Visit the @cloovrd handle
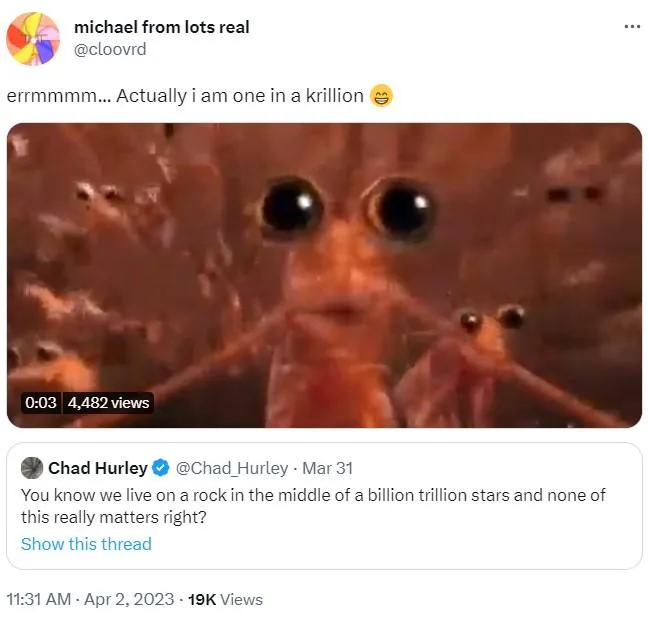The width and height of the screenshot is (649, 621). click(110, 49)
